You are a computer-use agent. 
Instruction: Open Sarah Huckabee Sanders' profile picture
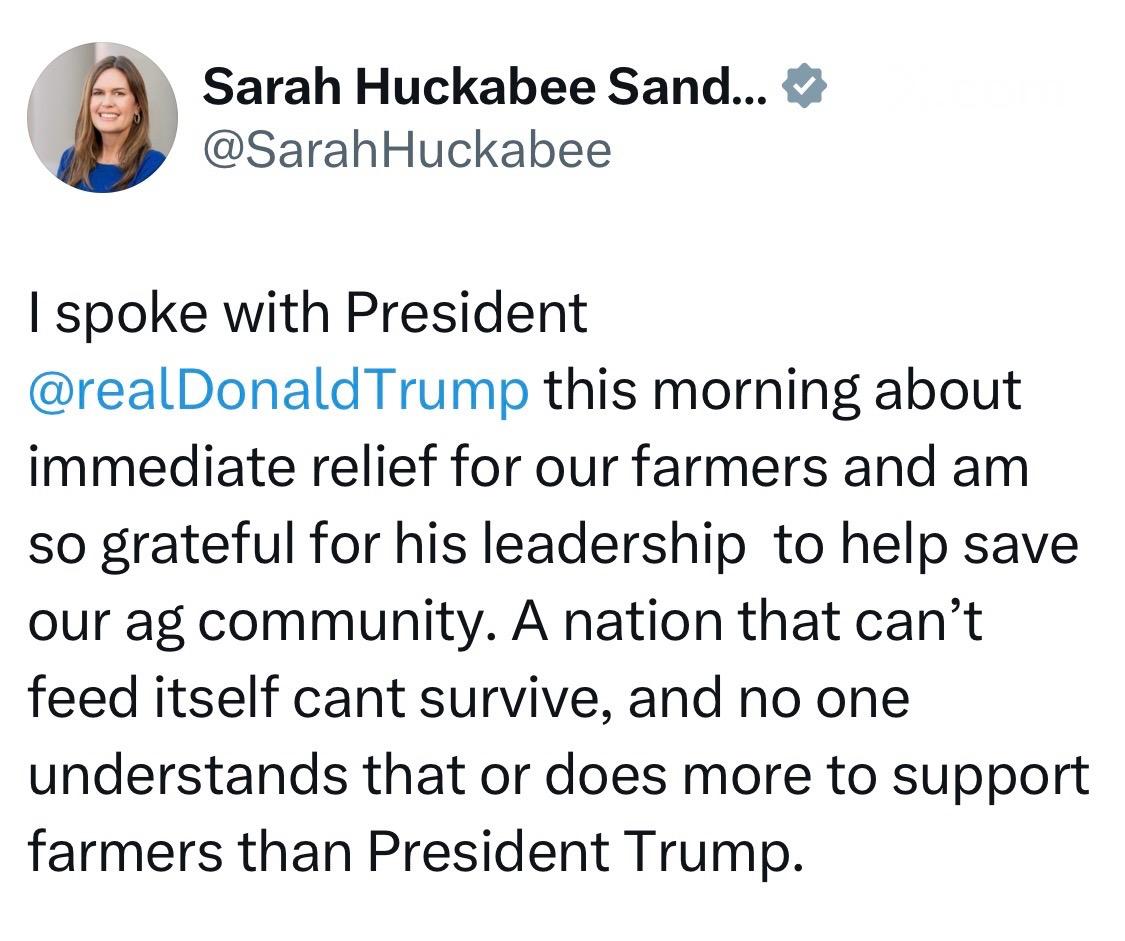(x=103, y=117)
